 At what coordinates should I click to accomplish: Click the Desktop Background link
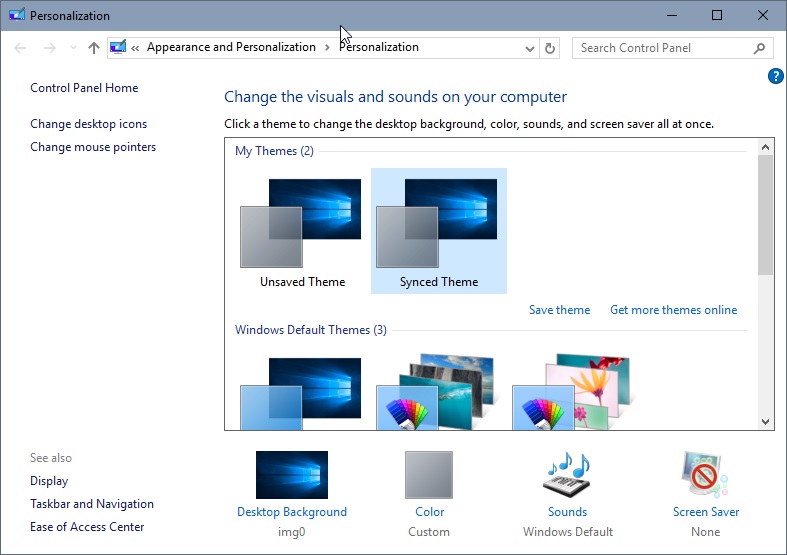(292, 512)
